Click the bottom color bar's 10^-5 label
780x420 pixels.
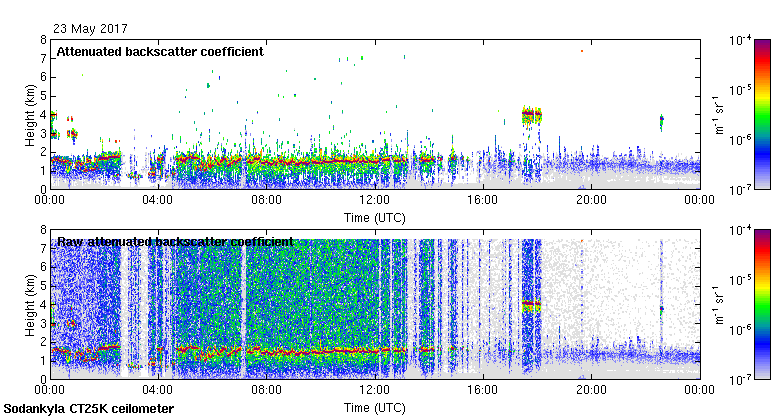pos(740,280)
